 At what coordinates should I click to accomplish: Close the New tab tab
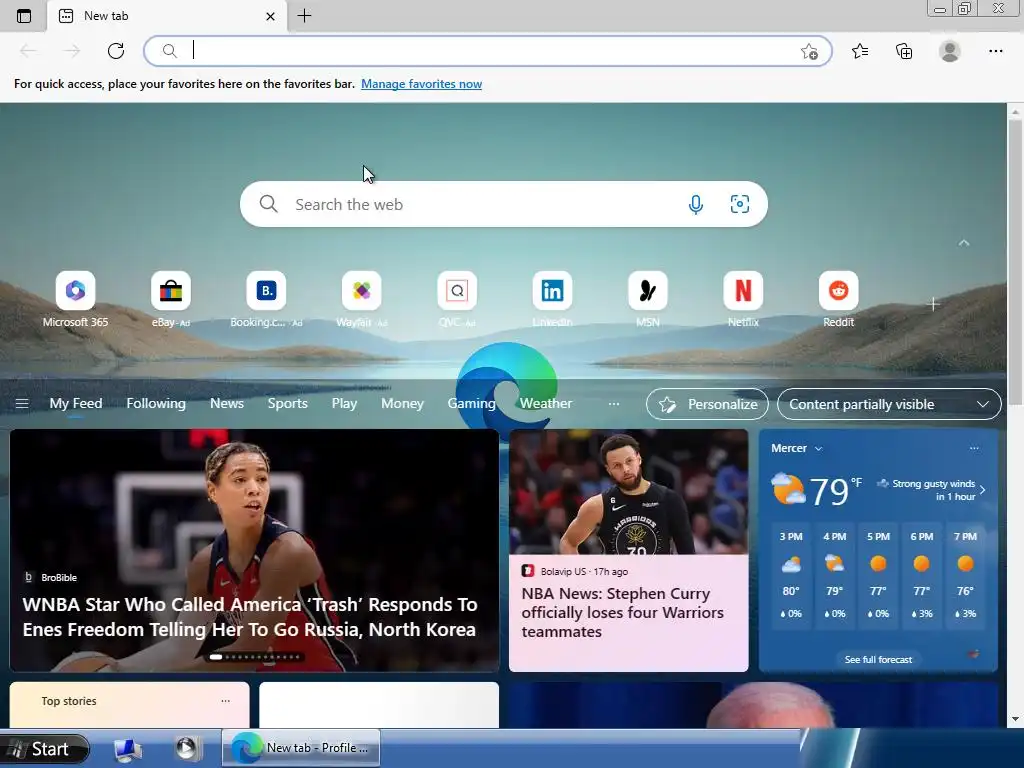tap(270, 16)
